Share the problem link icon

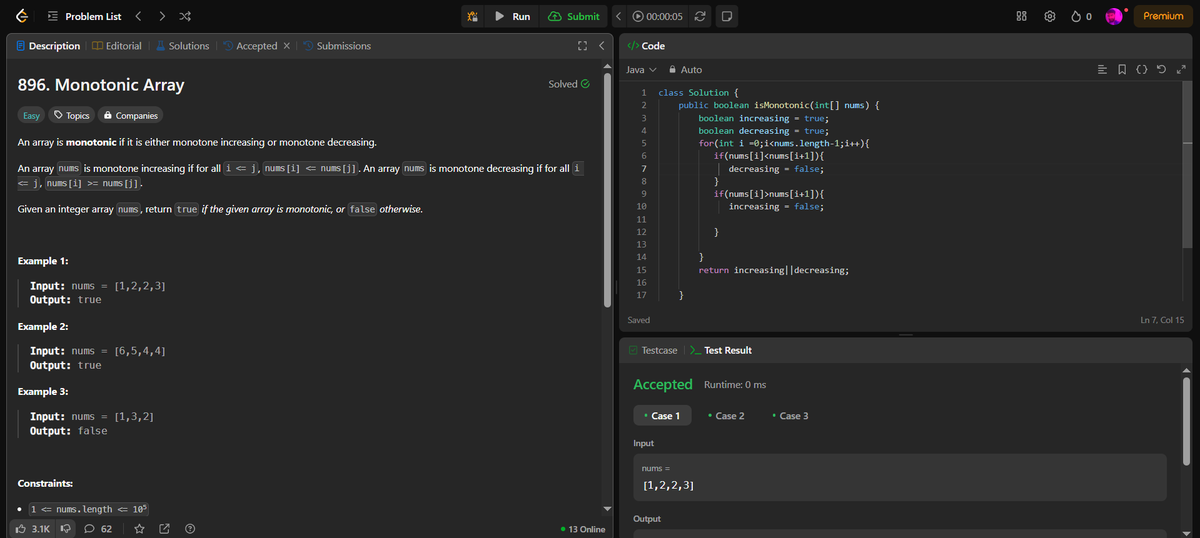164,529
